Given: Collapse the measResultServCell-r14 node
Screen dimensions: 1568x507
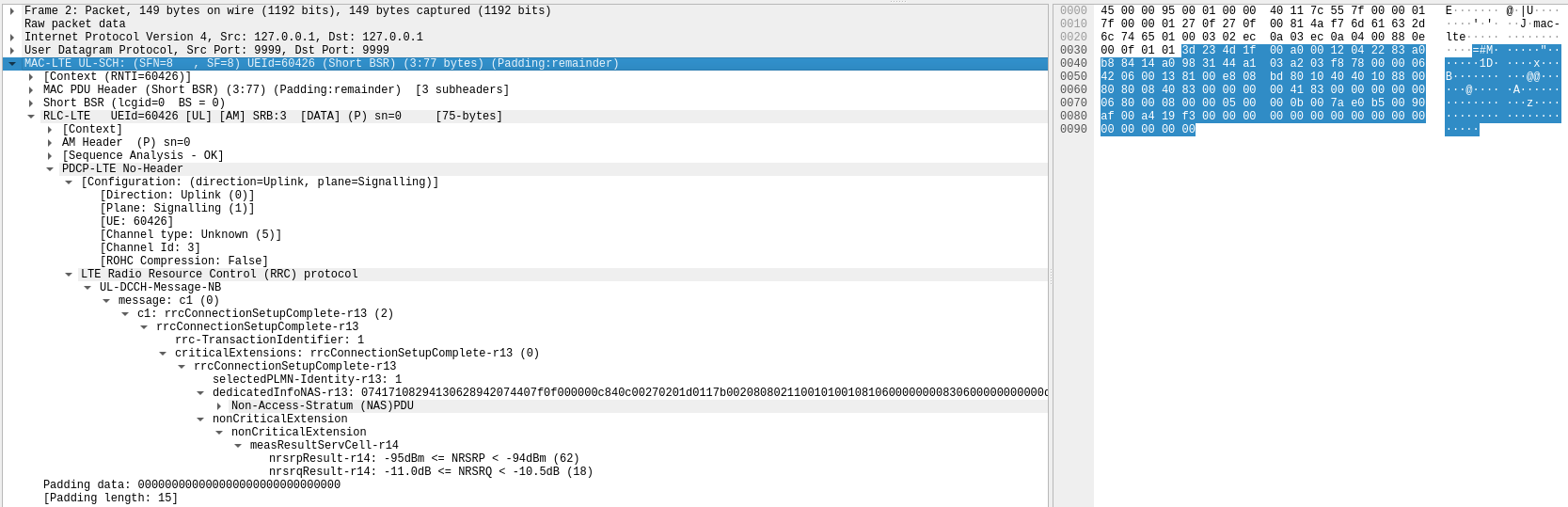Looking at the screenshot, I should click(238, 446).
